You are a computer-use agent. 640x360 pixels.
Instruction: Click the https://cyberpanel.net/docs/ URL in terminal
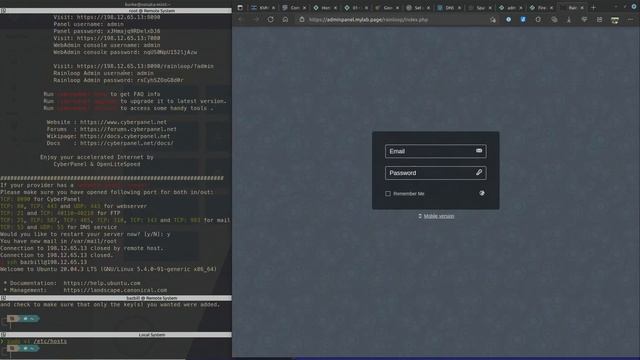pos(127,143)
